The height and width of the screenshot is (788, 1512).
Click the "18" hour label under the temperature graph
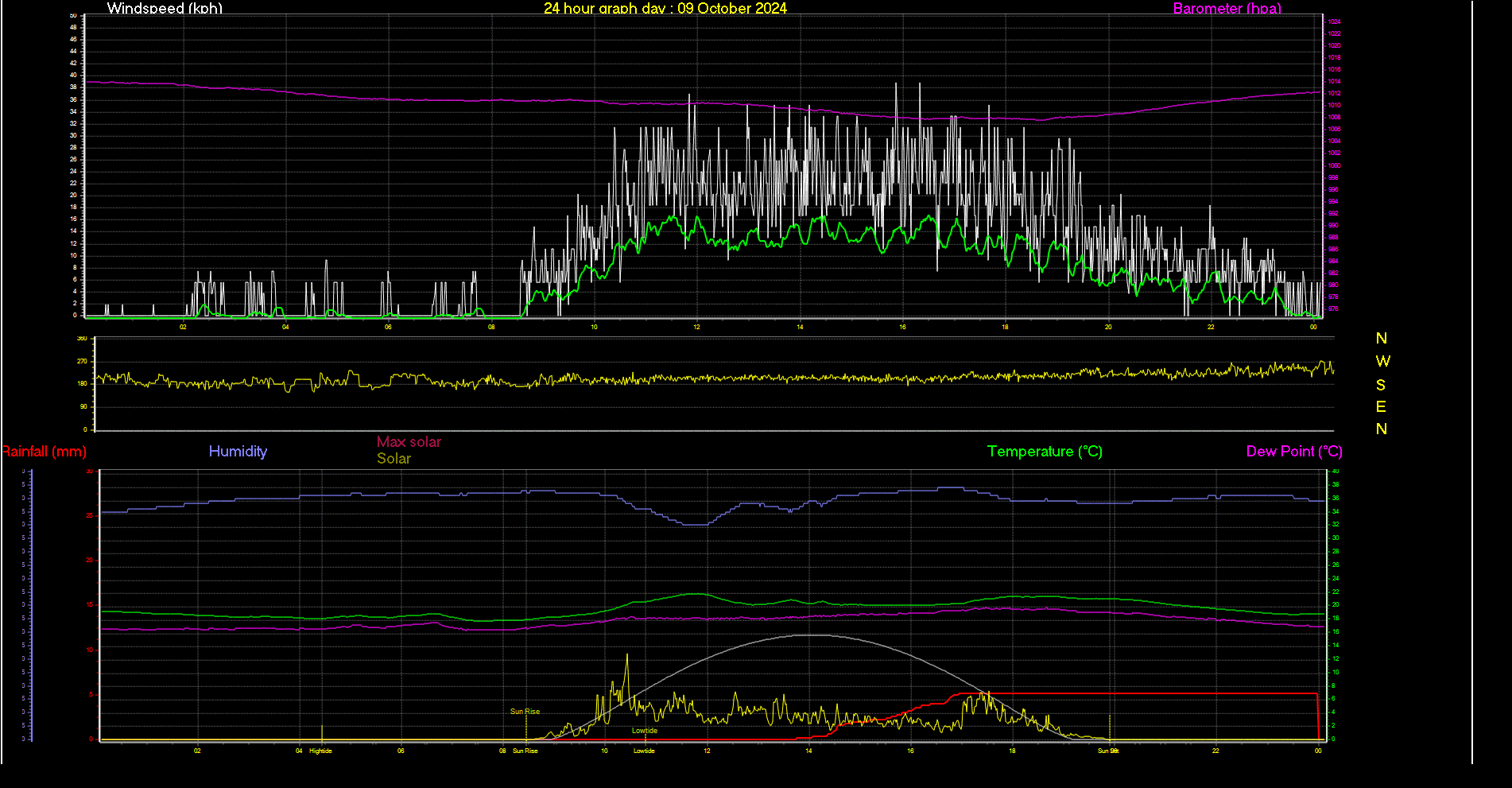[x=1012, y=751]
